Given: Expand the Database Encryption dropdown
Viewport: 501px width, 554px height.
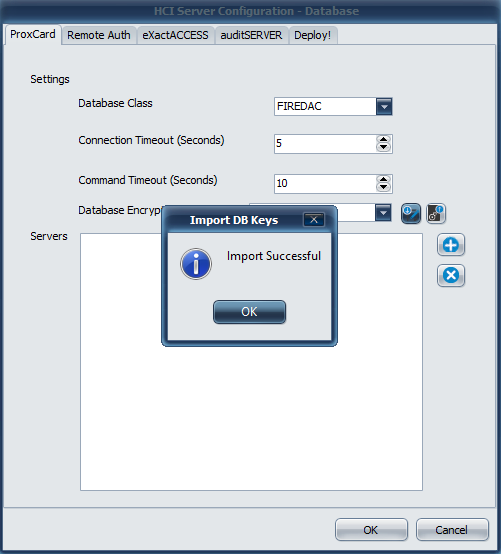Looking at the screenshot, I should [383, 213].
